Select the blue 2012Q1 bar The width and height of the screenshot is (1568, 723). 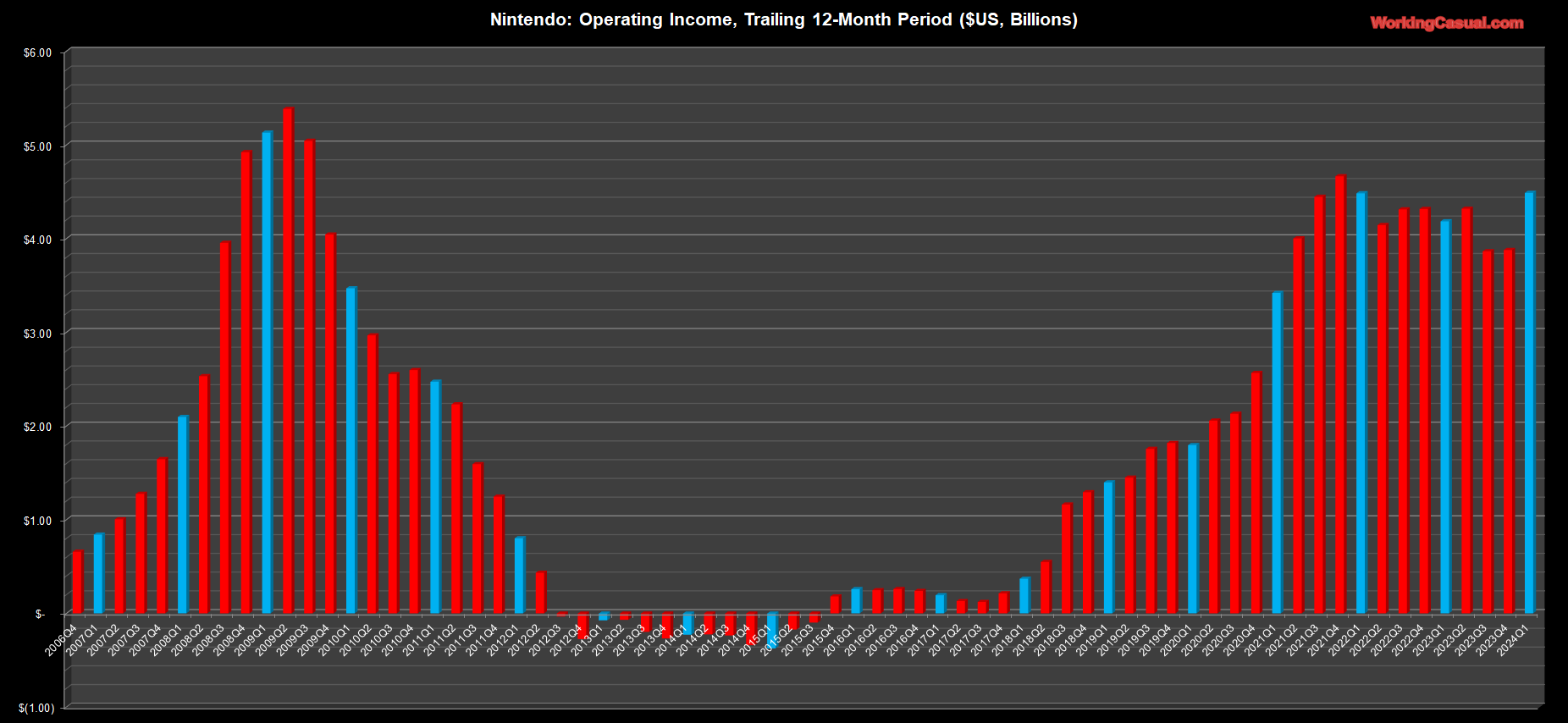(x=520, y=575)
